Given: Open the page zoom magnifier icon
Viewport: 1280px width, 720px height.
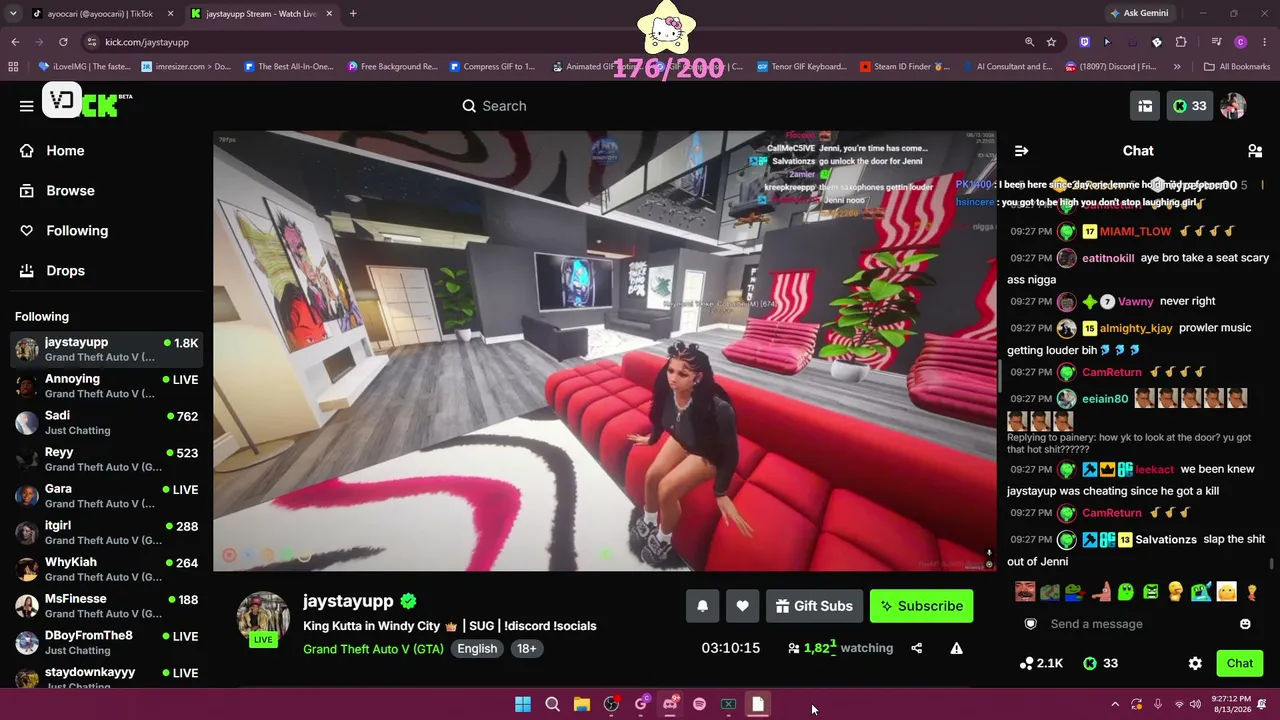Looking at the screenshot, I should coord(1029,42).
